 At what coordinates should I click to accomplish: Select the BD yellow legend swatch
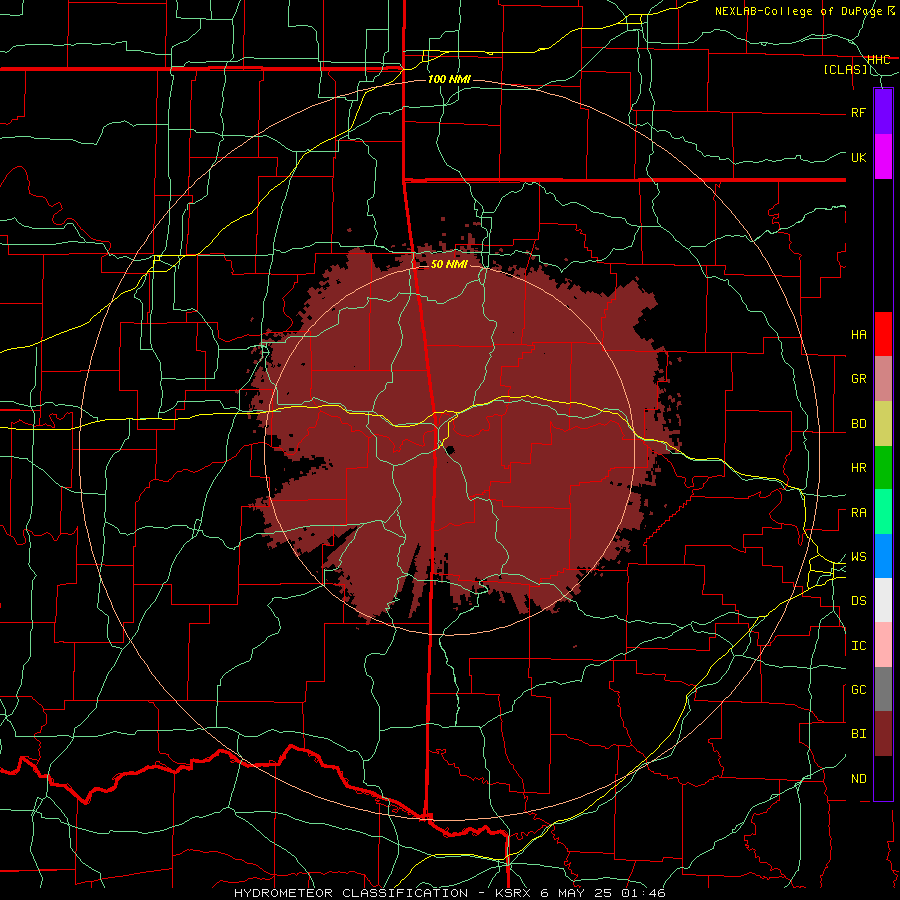click(x=883, y=424)
